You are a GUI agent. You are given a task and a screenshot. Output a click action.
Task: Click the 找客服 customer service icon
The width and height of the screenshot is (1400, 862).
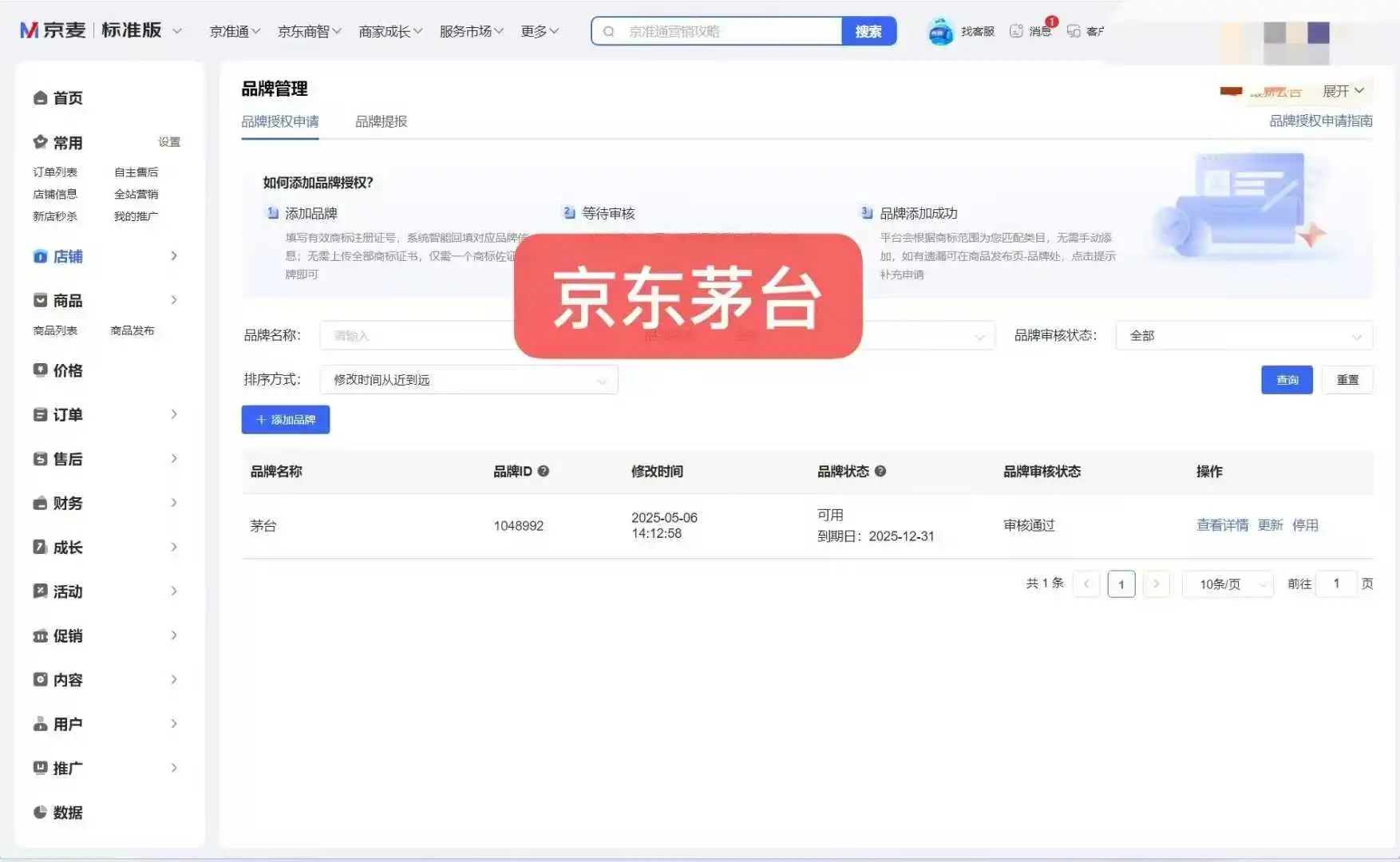pyautogui.click(x=960, y=31)
